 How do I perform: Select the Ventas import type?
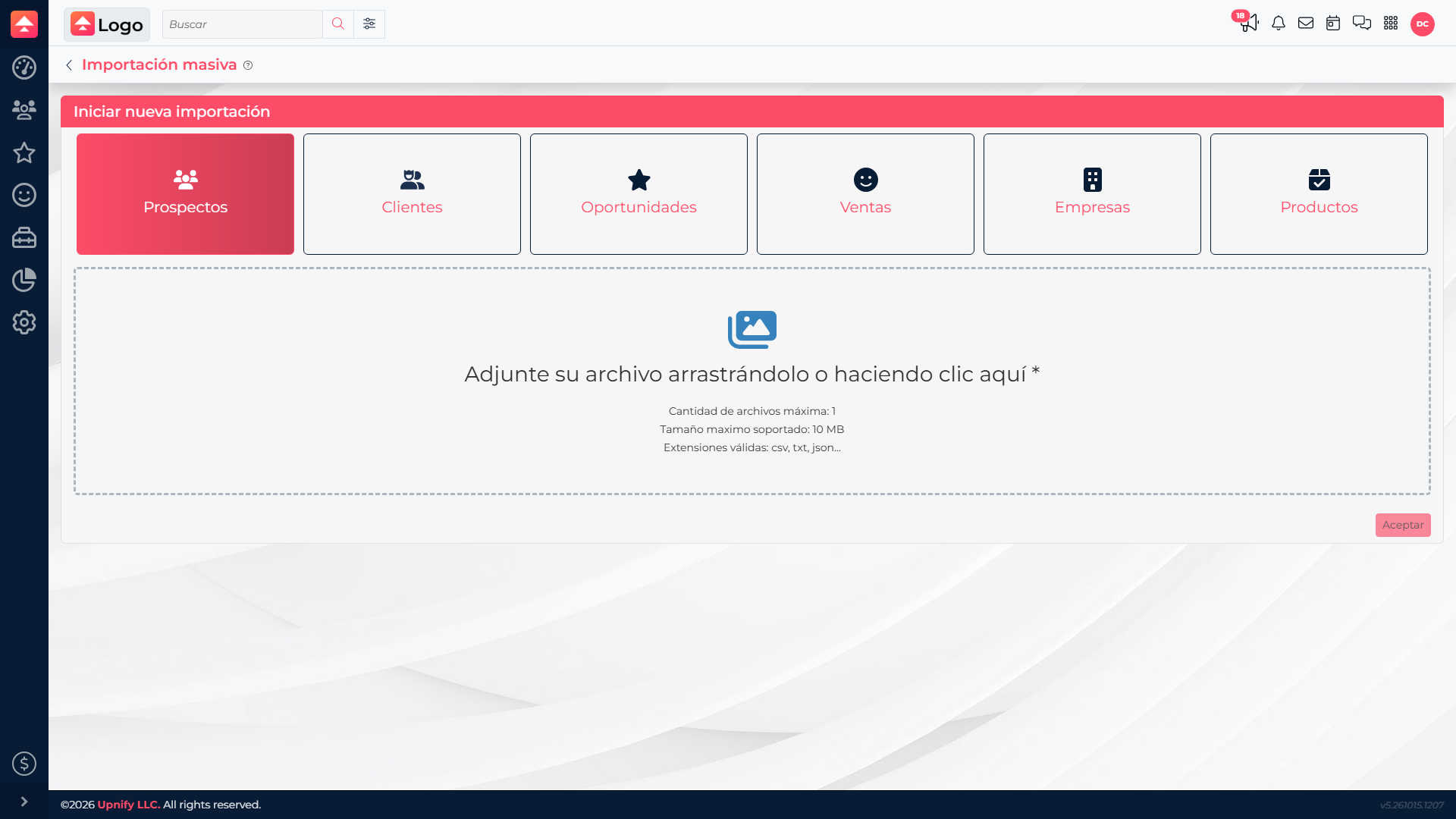[x=865, y=194]
